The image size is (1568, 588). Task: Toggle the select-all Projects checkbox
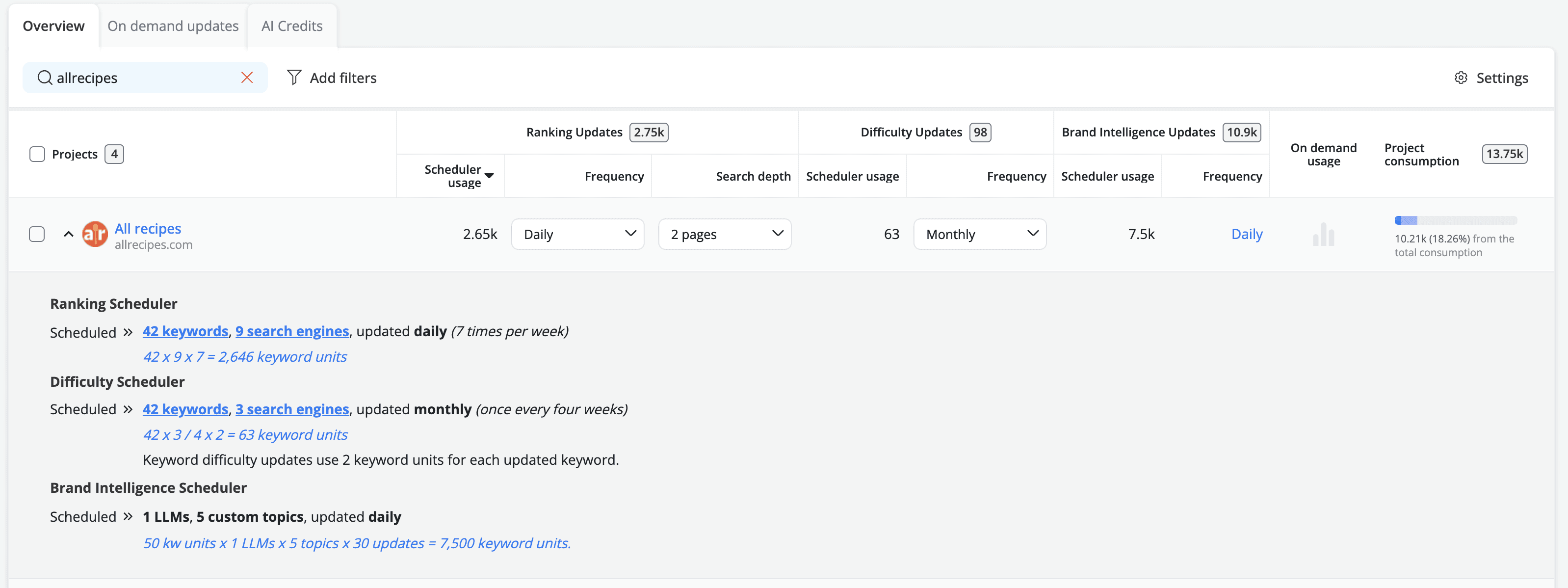pyautogui.click(x=37, y=154)
